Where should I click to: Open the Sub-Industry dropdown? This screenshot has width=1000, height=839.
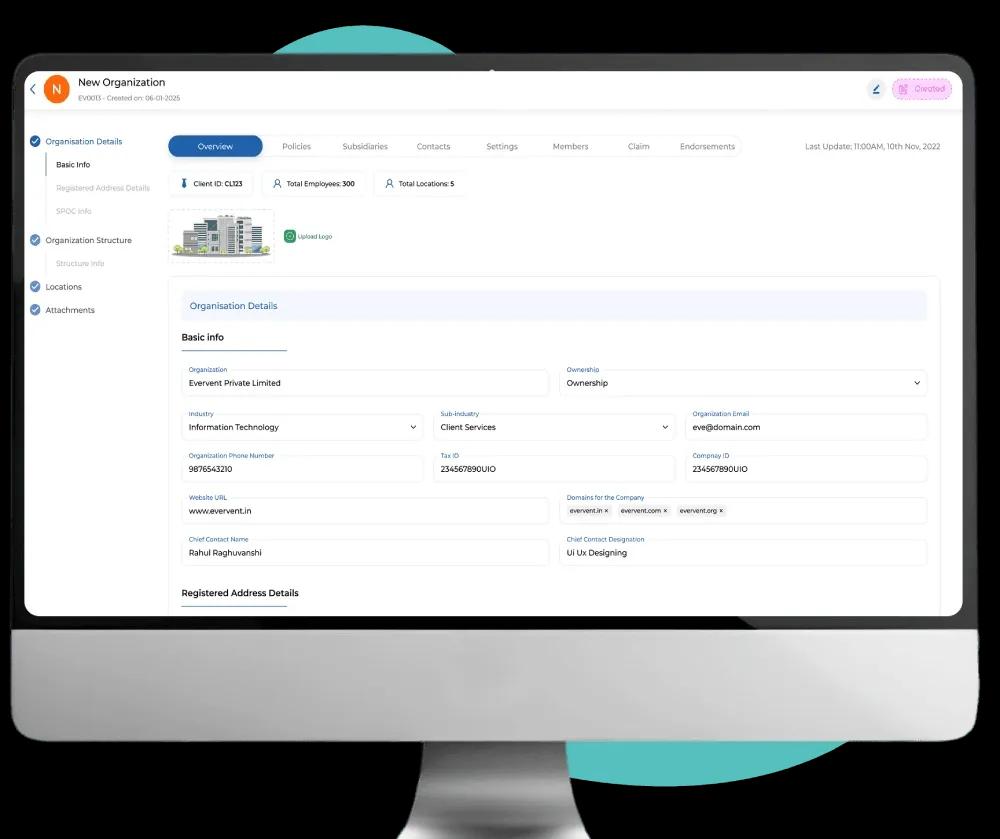point(665,427)
